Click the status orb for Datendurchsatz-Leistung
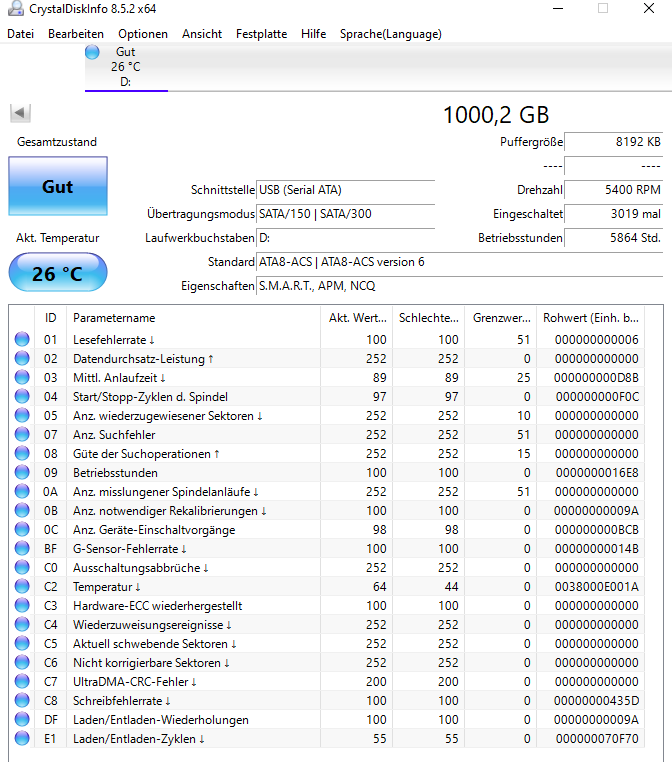The height and width of the screenshot is (762, 672). click(x=22, y=358)
